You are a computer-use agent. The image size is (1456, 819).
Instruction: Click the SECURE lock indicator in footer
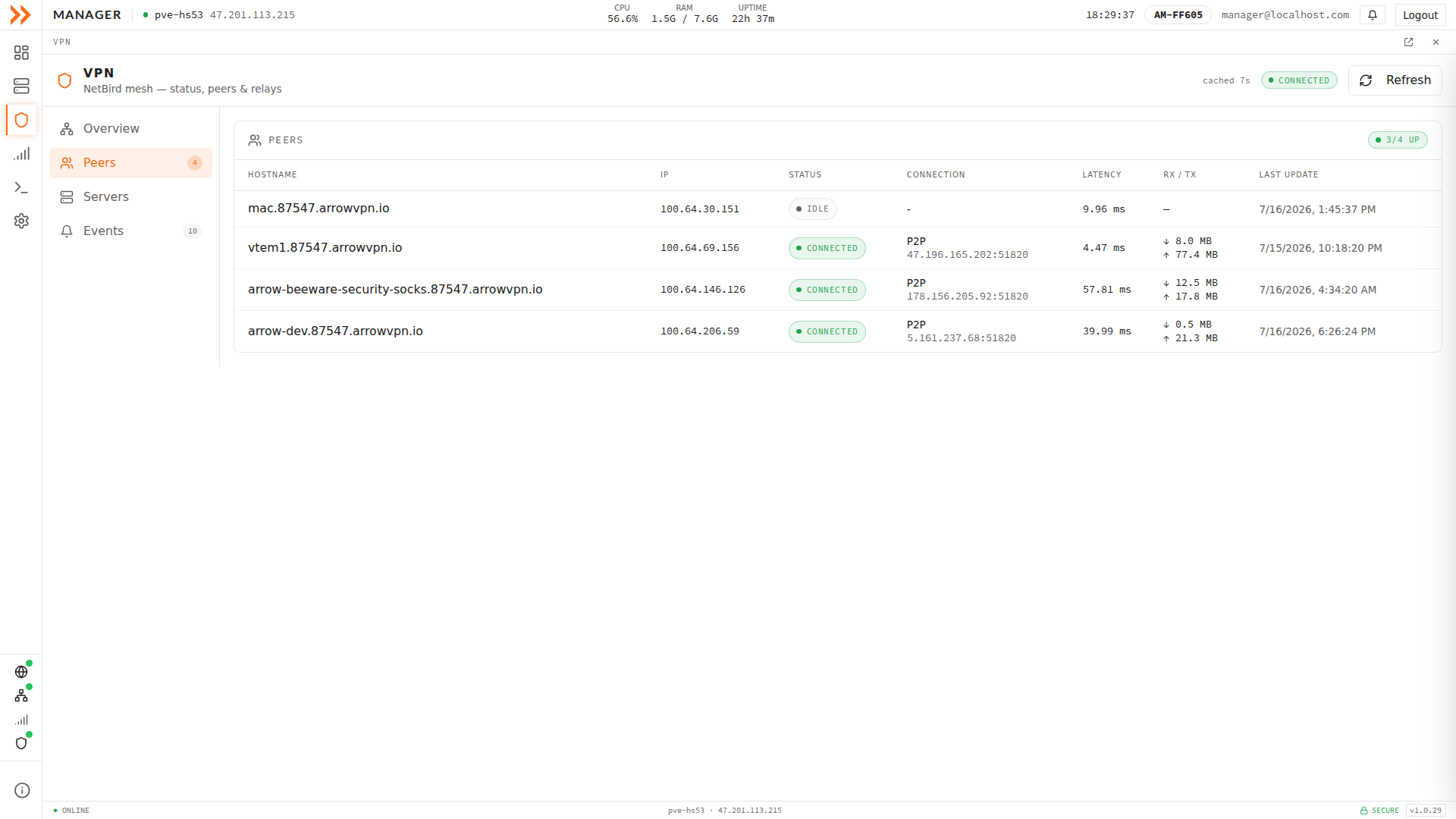1379,811
